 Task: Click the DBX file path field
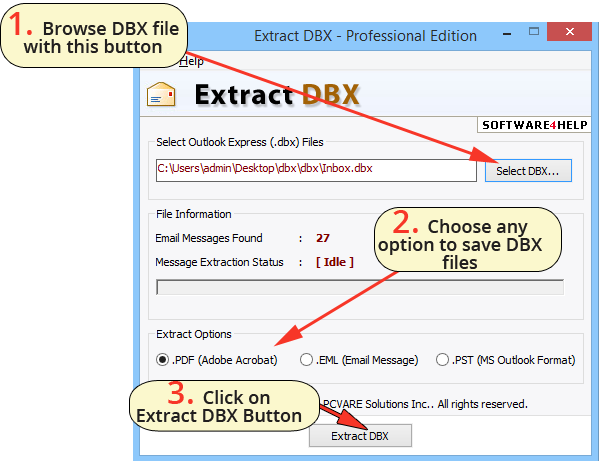316,170
